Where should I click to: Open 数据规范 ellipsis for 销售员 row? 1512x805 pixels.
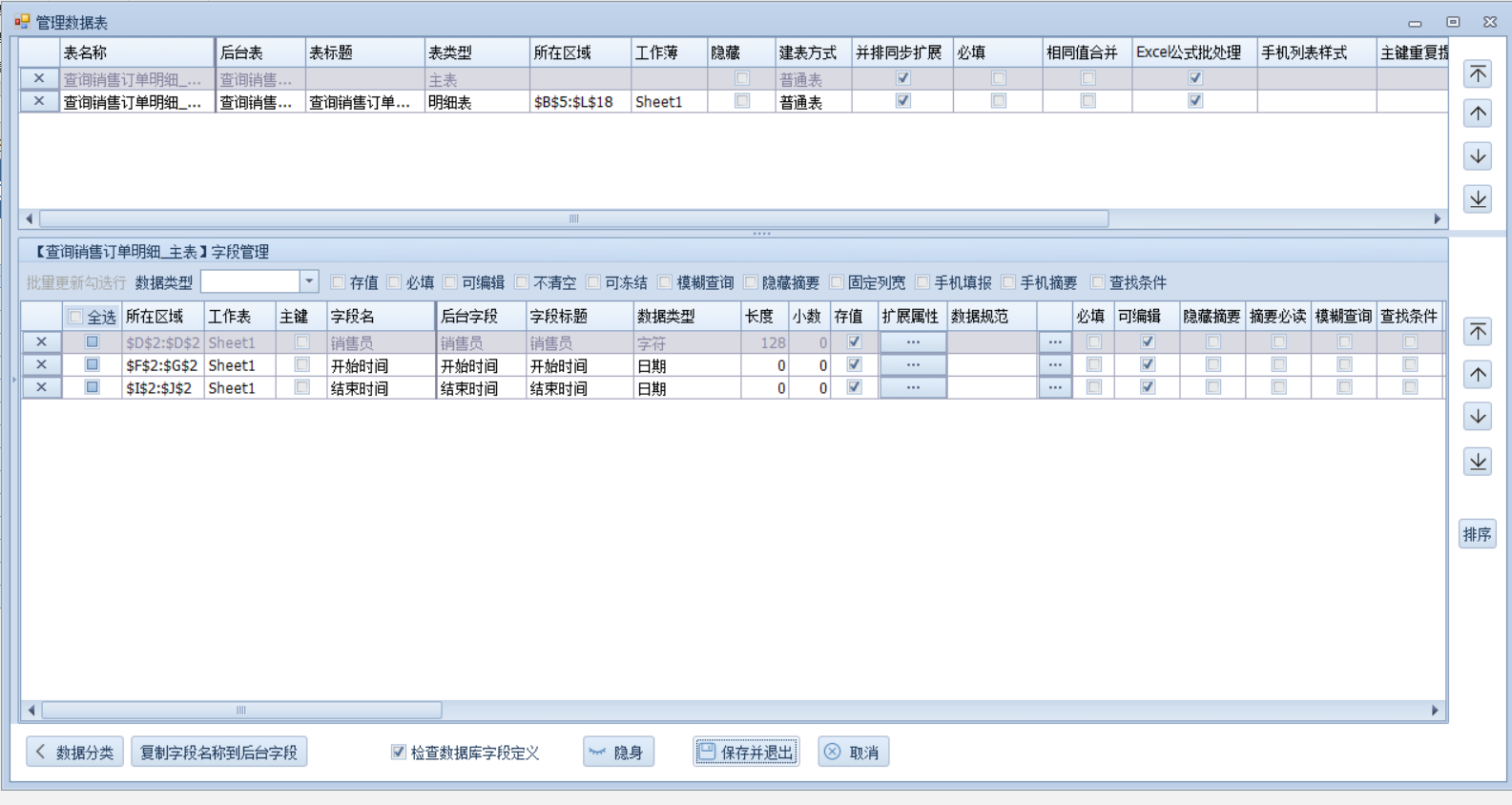(1054, 342)
